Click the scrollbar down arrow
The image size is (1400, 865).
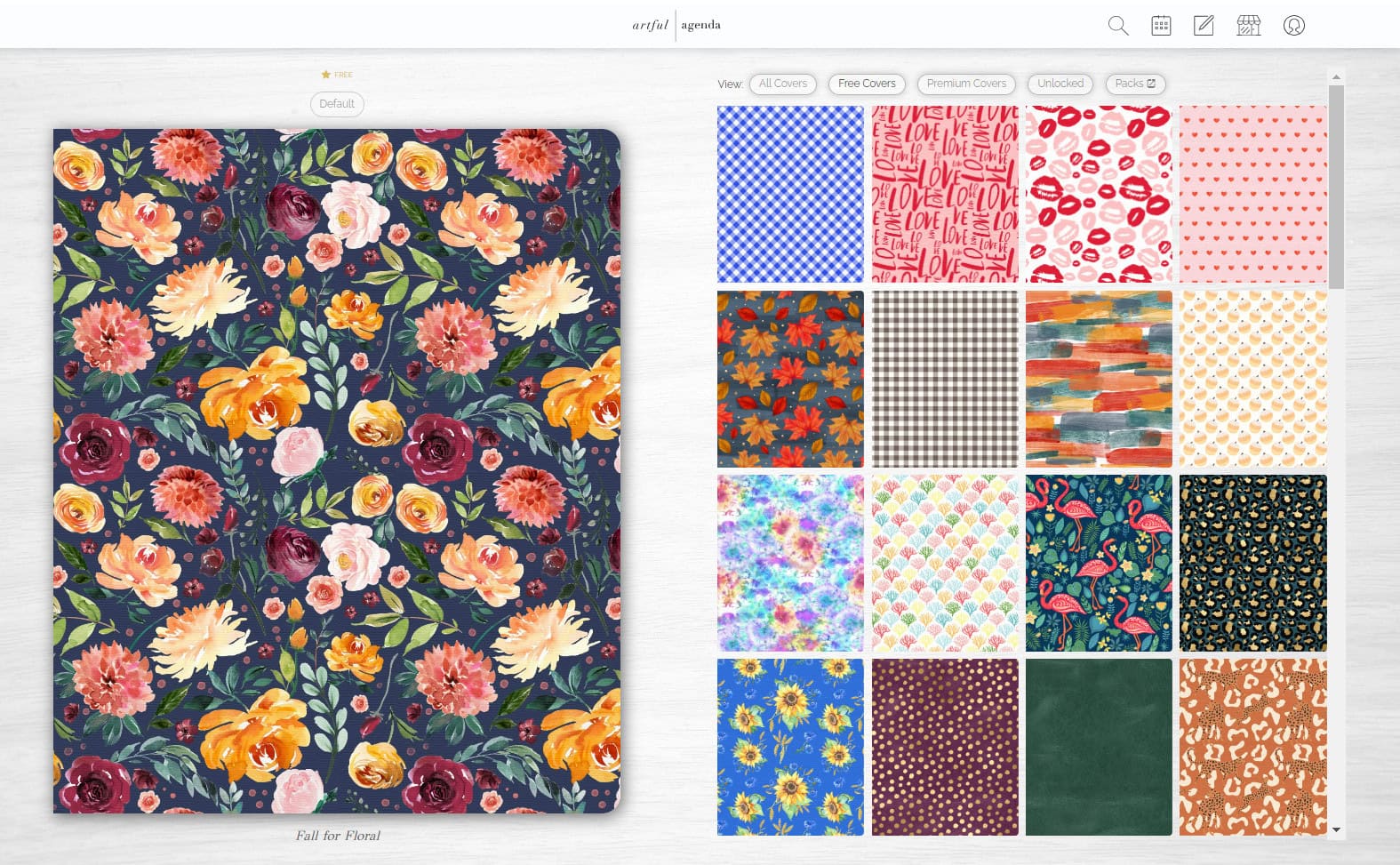(x=1336, y=830)
